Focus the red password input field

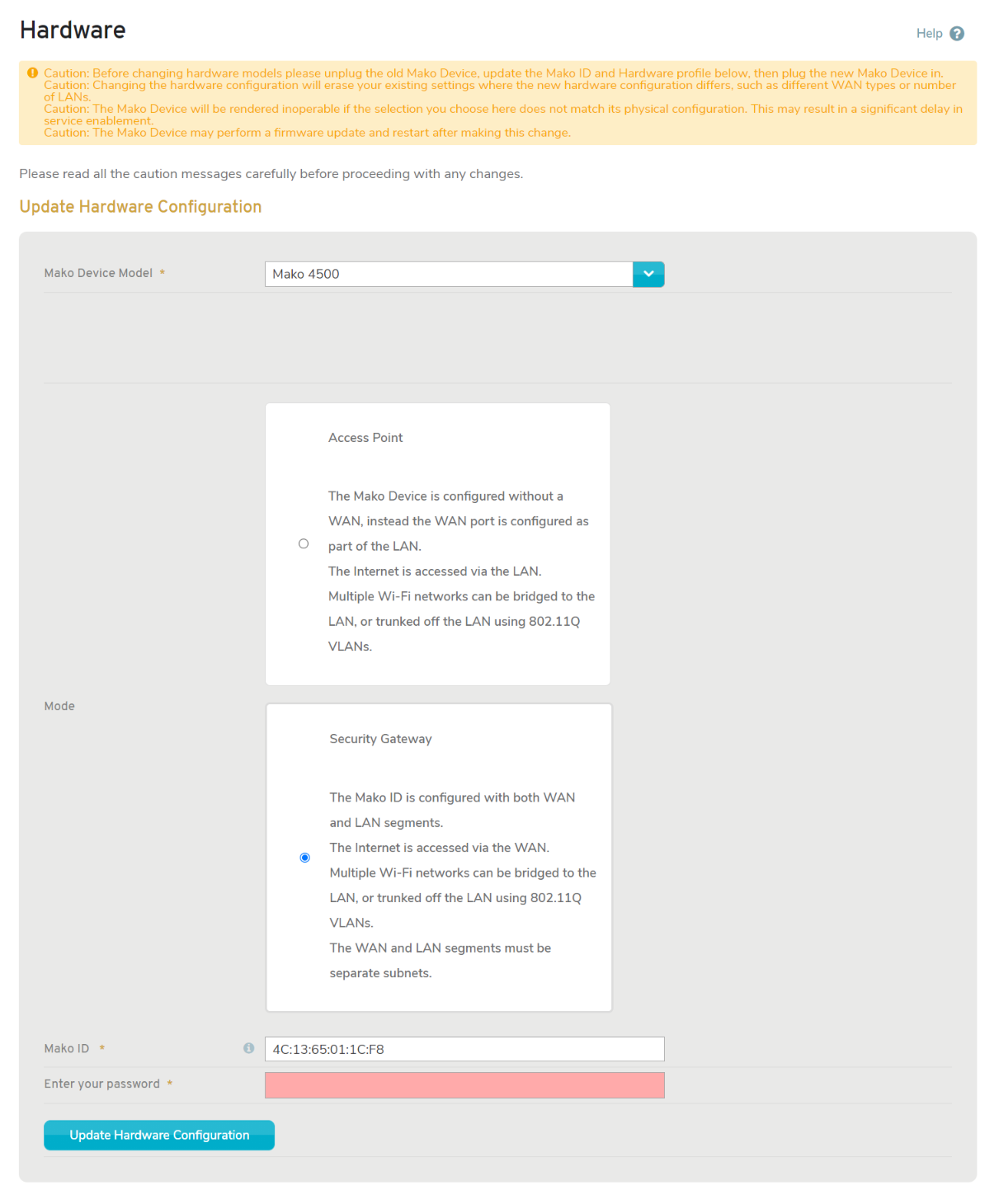464,1085
